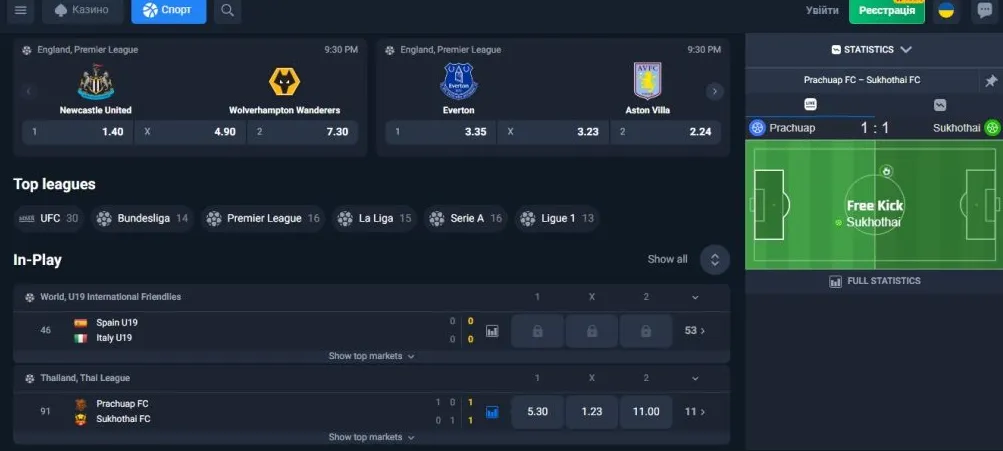
Task: Open the Serie A top league chip
Action: click(466, 219)
